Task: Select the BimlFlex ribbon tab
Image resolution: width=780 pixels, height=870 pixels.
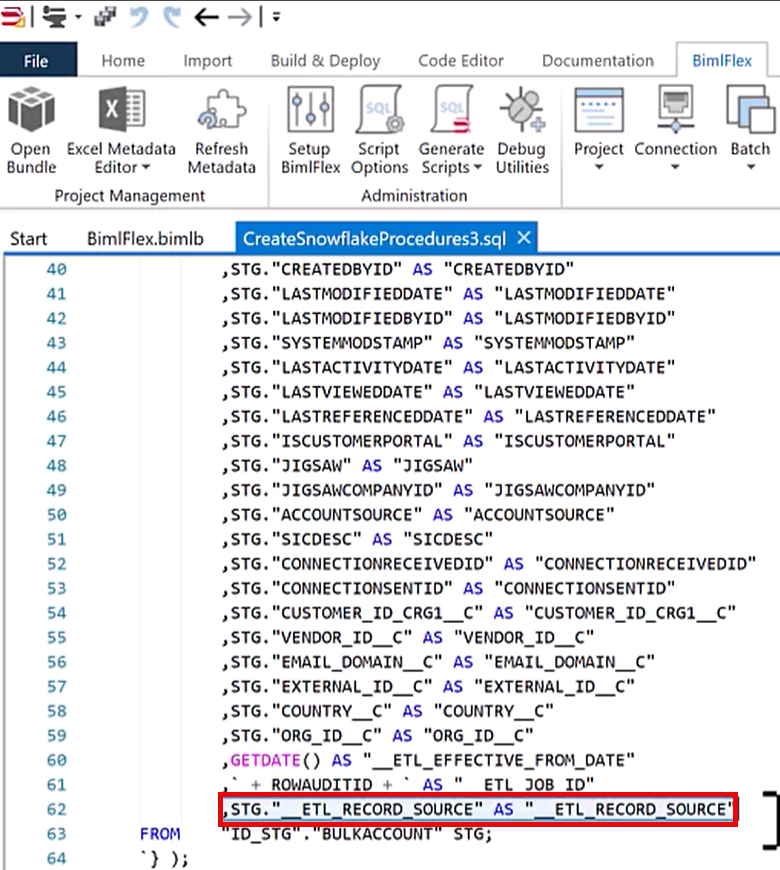Action: [x=722, y=60]
